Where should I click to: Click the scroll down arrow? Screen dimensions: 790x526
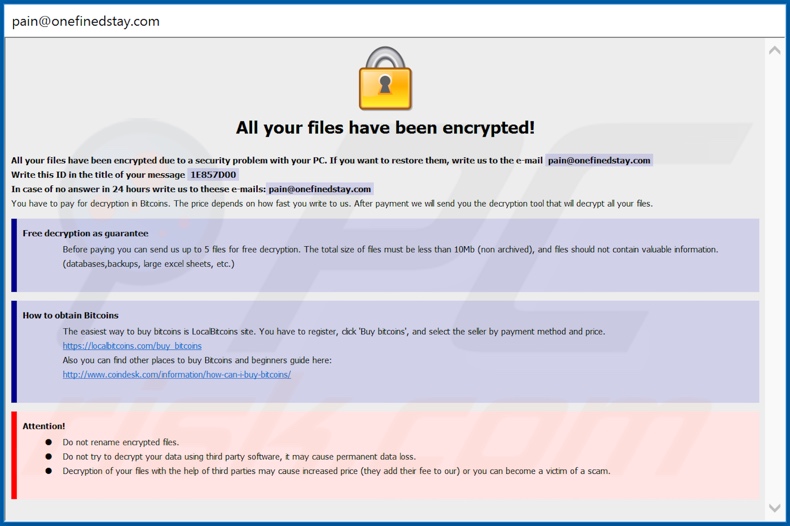click(x=774, y=508)
